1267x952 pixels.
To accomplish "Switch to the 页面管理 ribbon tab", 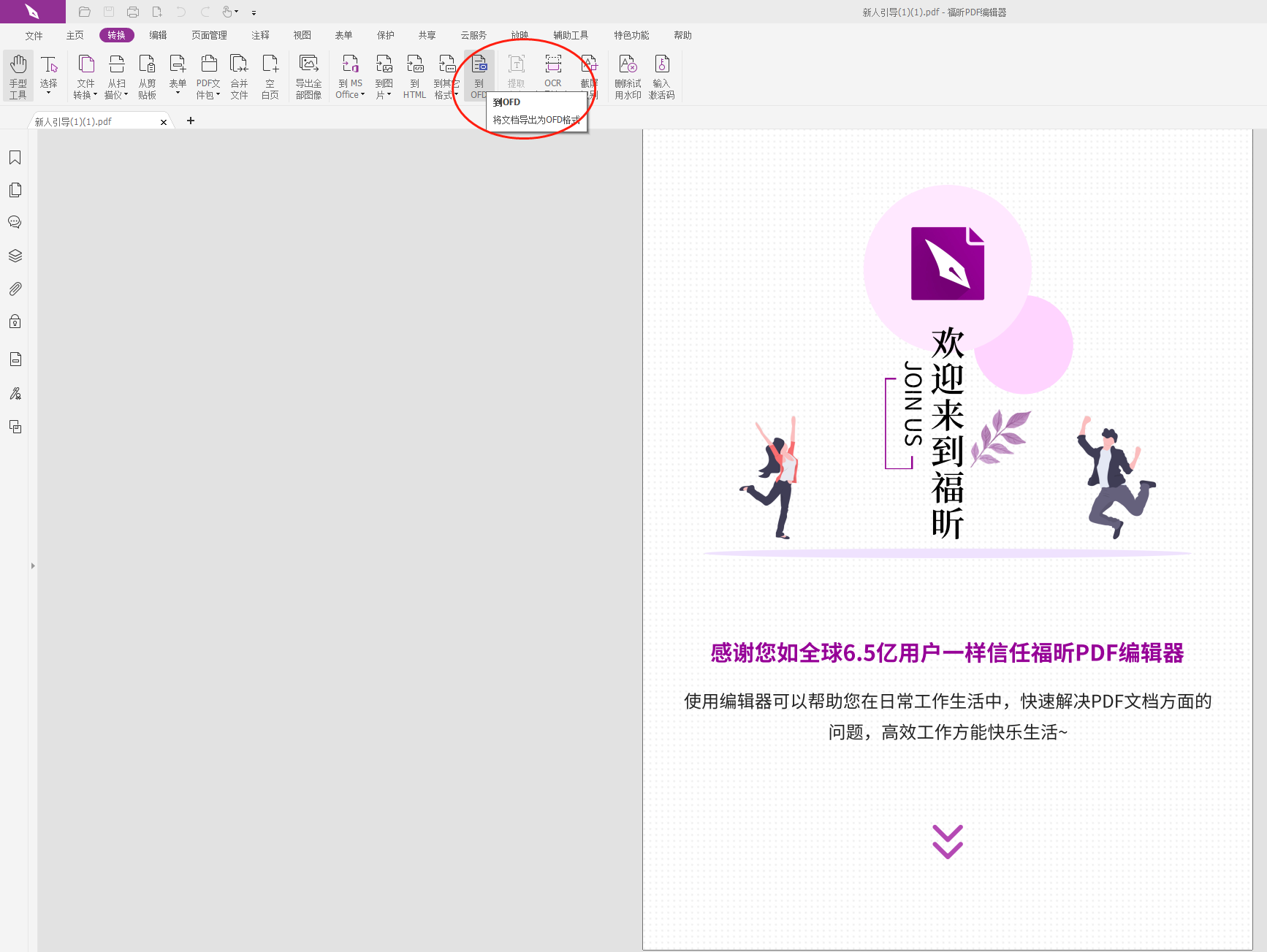I will pos(209,34).
